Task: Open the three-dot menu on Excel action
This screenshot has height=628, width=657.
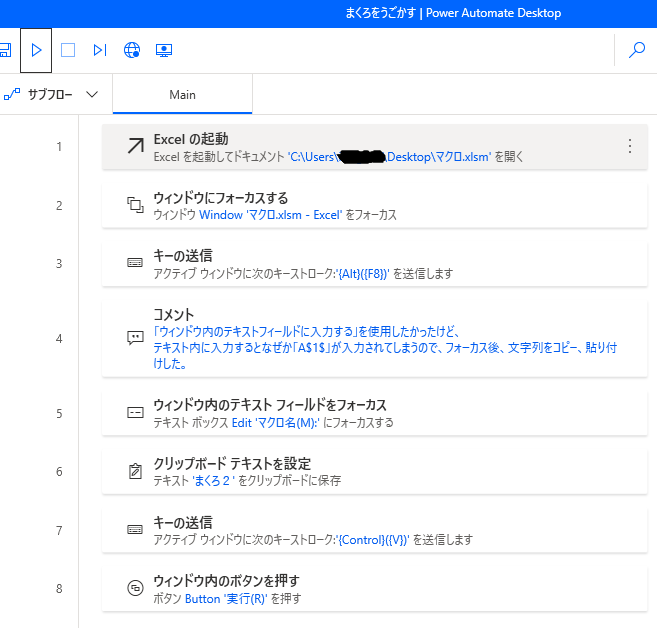Action: pyautogui.click(x=629, y=147)
